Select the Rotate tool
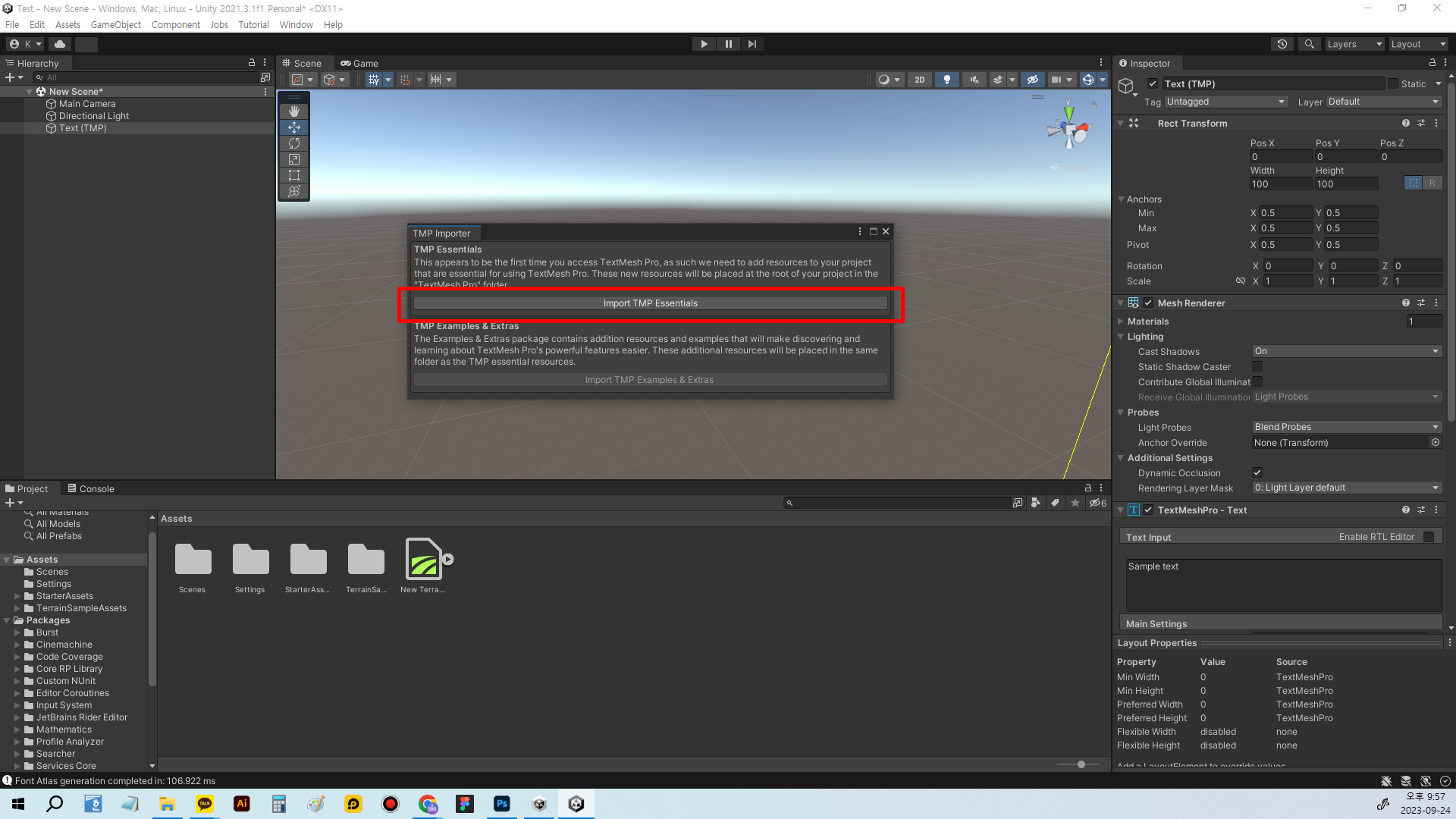The width and height of the screenshot is (1456, 819). coord(294,143)
